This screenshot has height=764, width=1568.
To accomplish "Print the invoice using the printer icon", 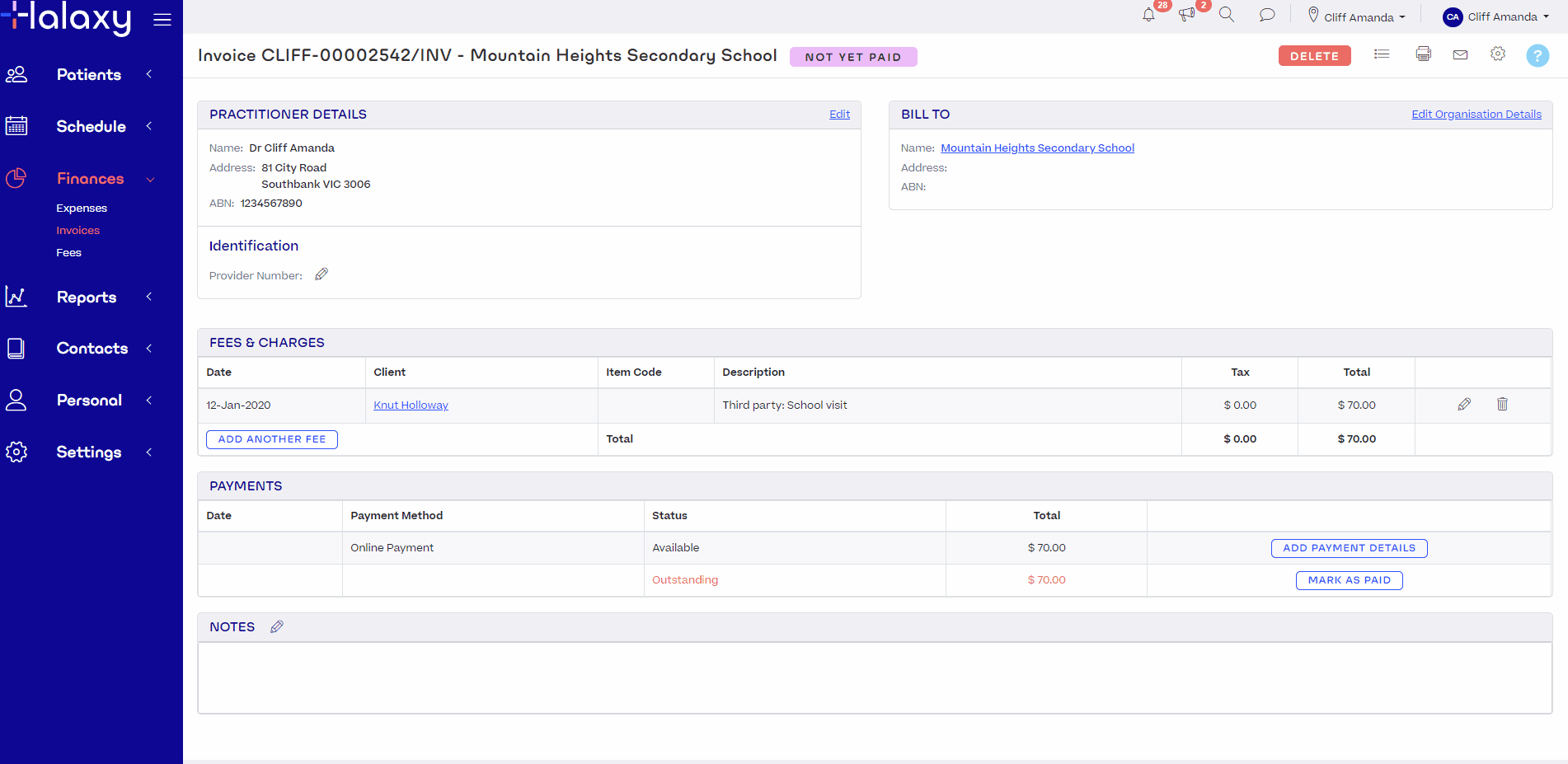I will 1423,54.
